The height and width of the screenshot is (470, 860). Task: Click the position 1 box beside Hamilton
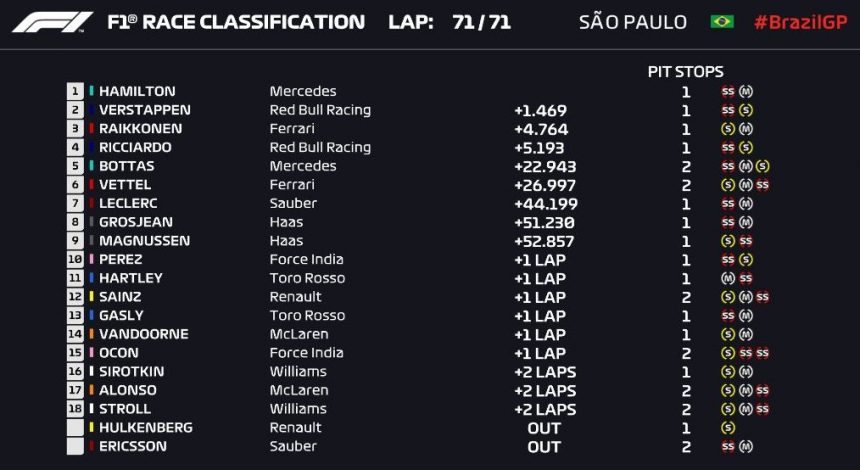click(75, 91)
